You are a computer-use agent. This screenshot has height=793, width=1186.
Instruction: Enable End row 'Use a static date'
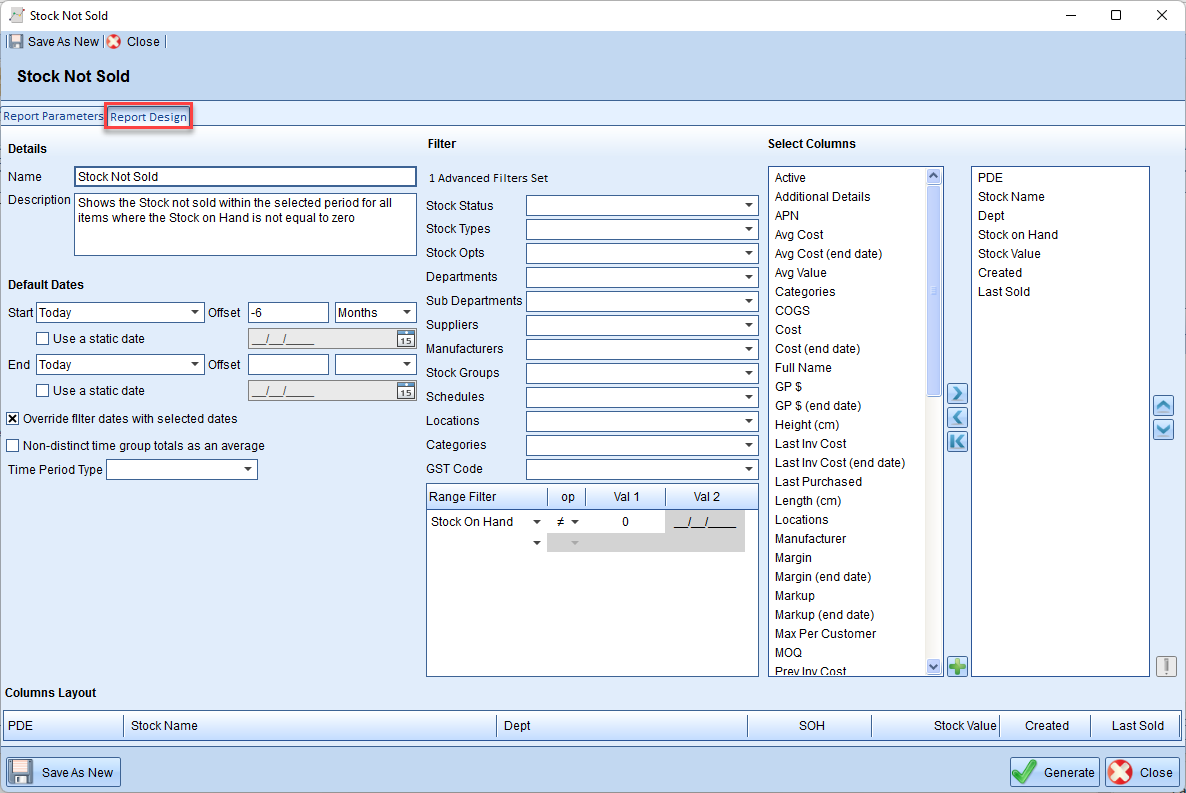(43, 391)
